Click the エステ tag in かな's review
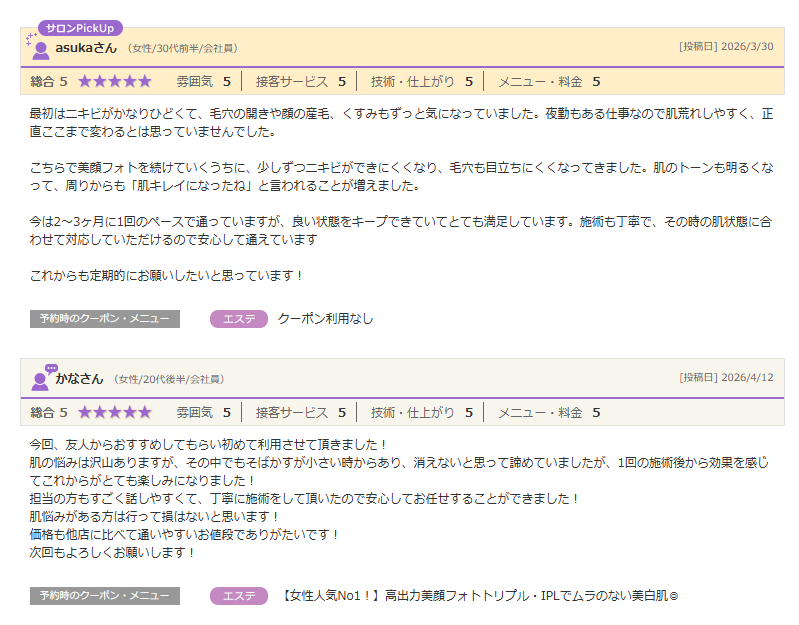 pyautogui.click(x=239, y=596)
